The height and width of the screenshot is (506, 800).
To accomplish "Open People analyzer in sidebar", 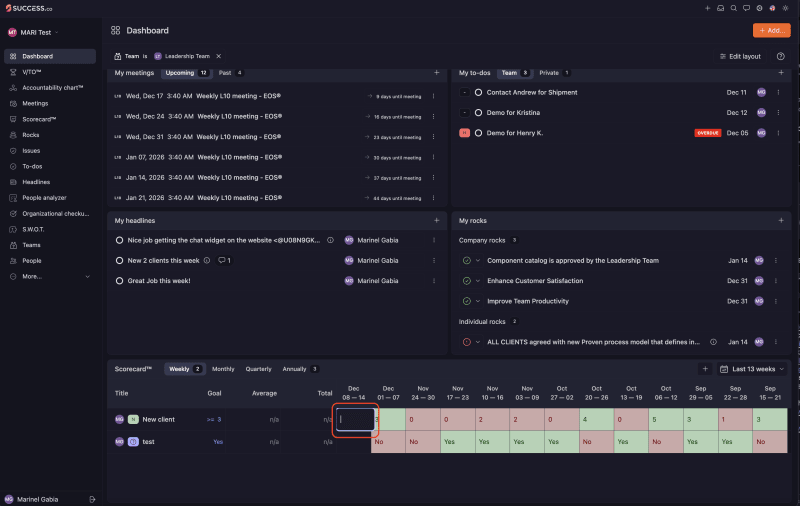I will coord(50,198).
